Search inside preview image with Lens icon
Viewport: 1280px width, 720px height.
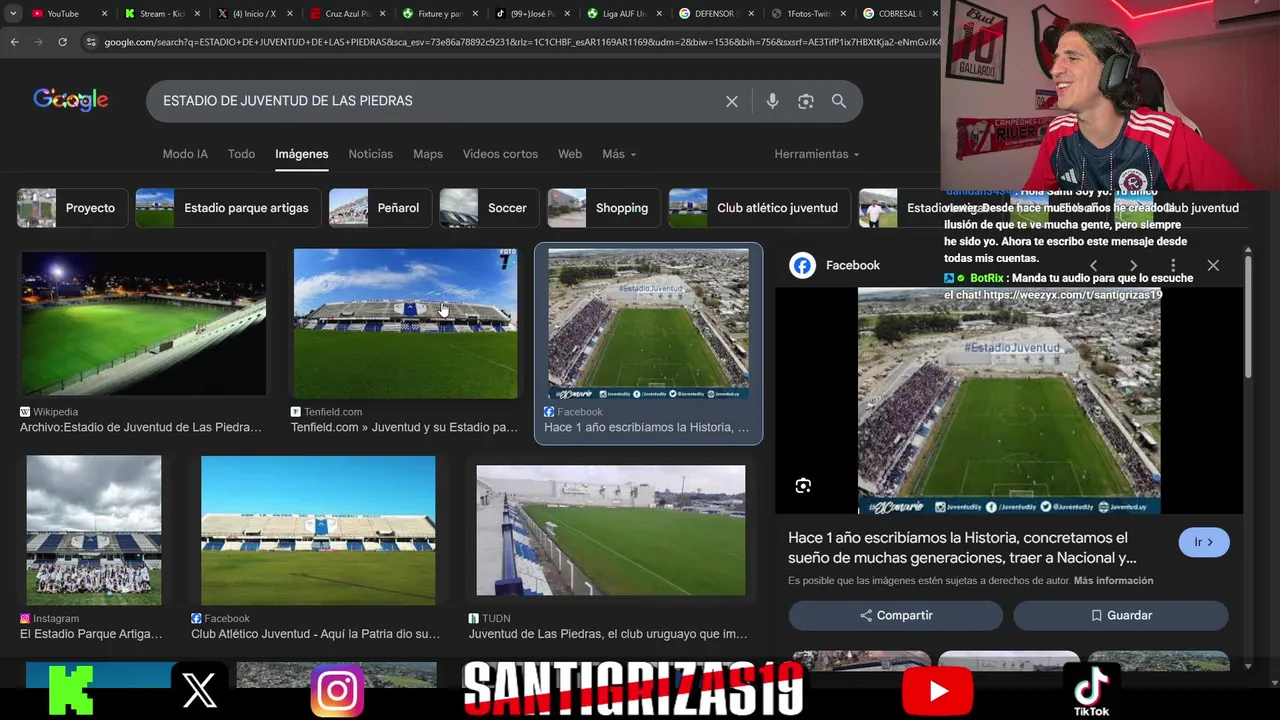click(x=803, y=486)
